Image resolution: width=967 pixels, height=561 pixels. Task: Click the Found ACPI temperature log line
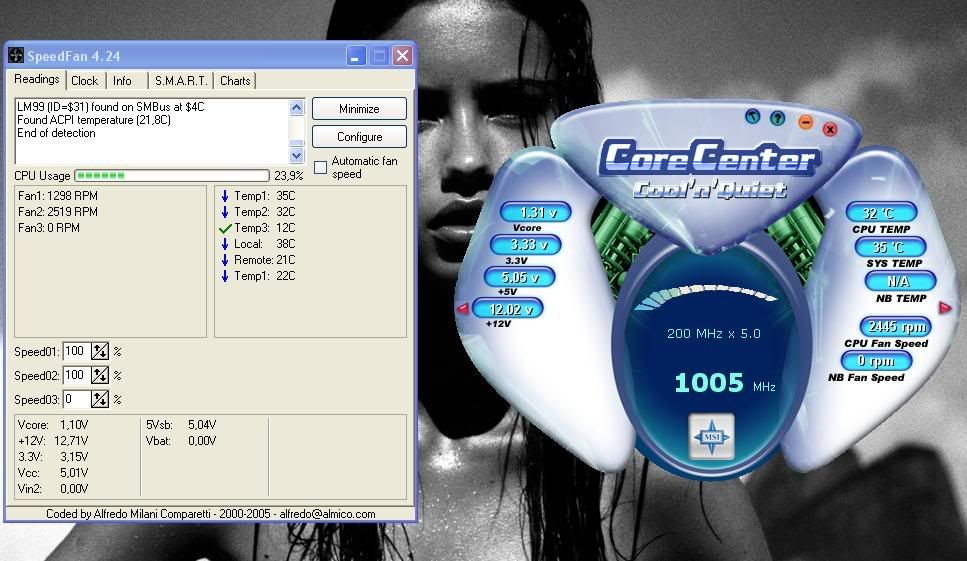[94, 120]
